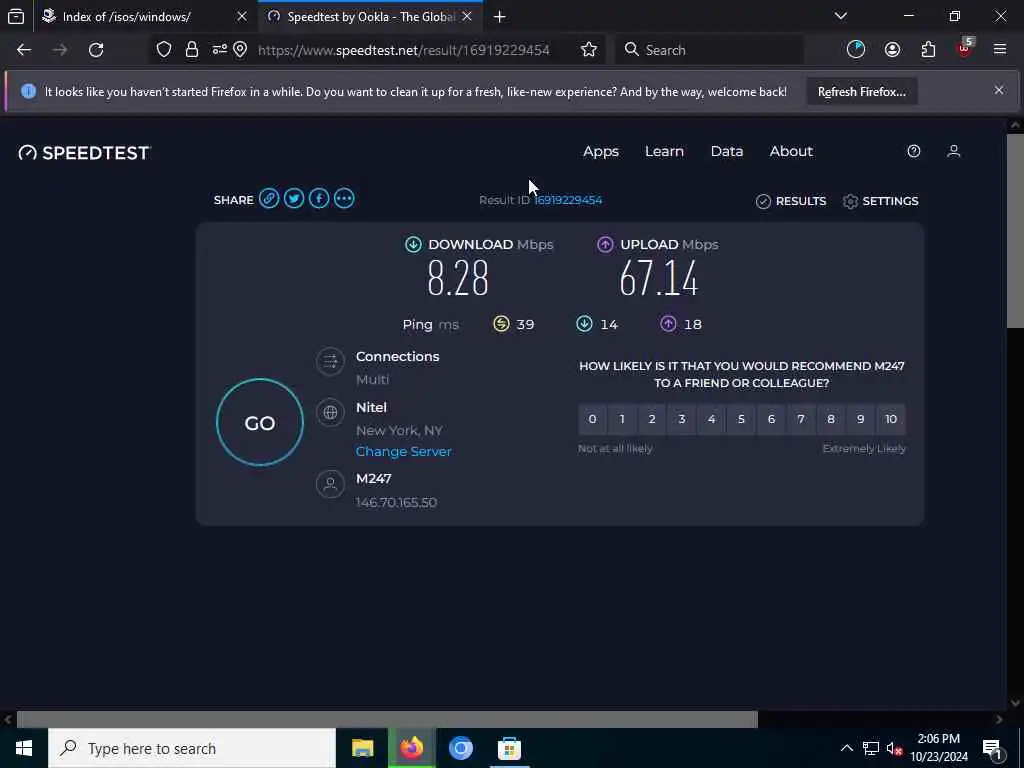Open the Windows Start menu
This screenshot has height=768, width=1024.
click(24, 748)
